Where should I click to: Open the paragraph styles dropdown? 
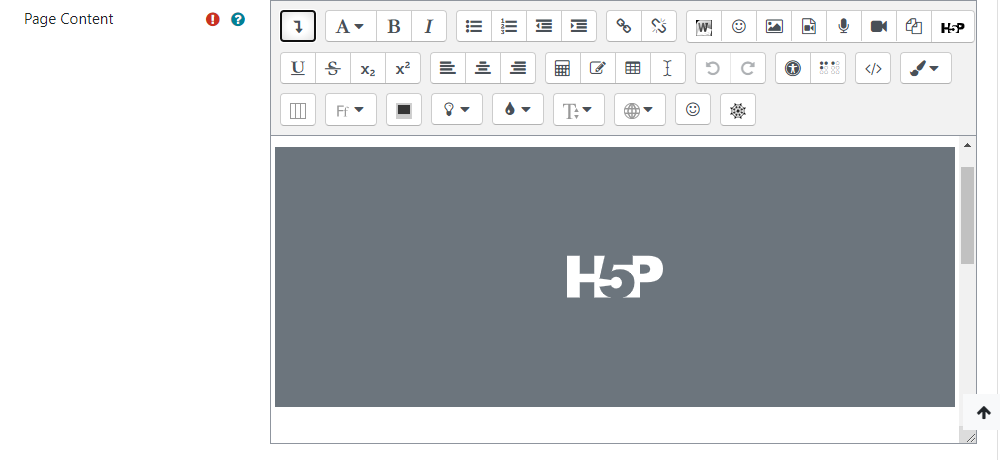351,26
